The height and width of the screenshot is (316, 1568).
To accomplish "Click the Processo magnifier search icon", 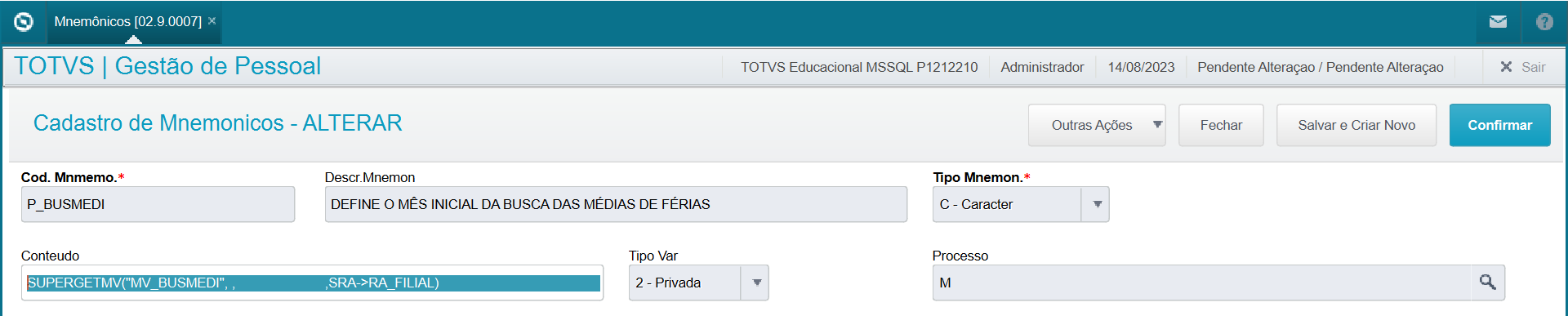I will pos(1487,283).
